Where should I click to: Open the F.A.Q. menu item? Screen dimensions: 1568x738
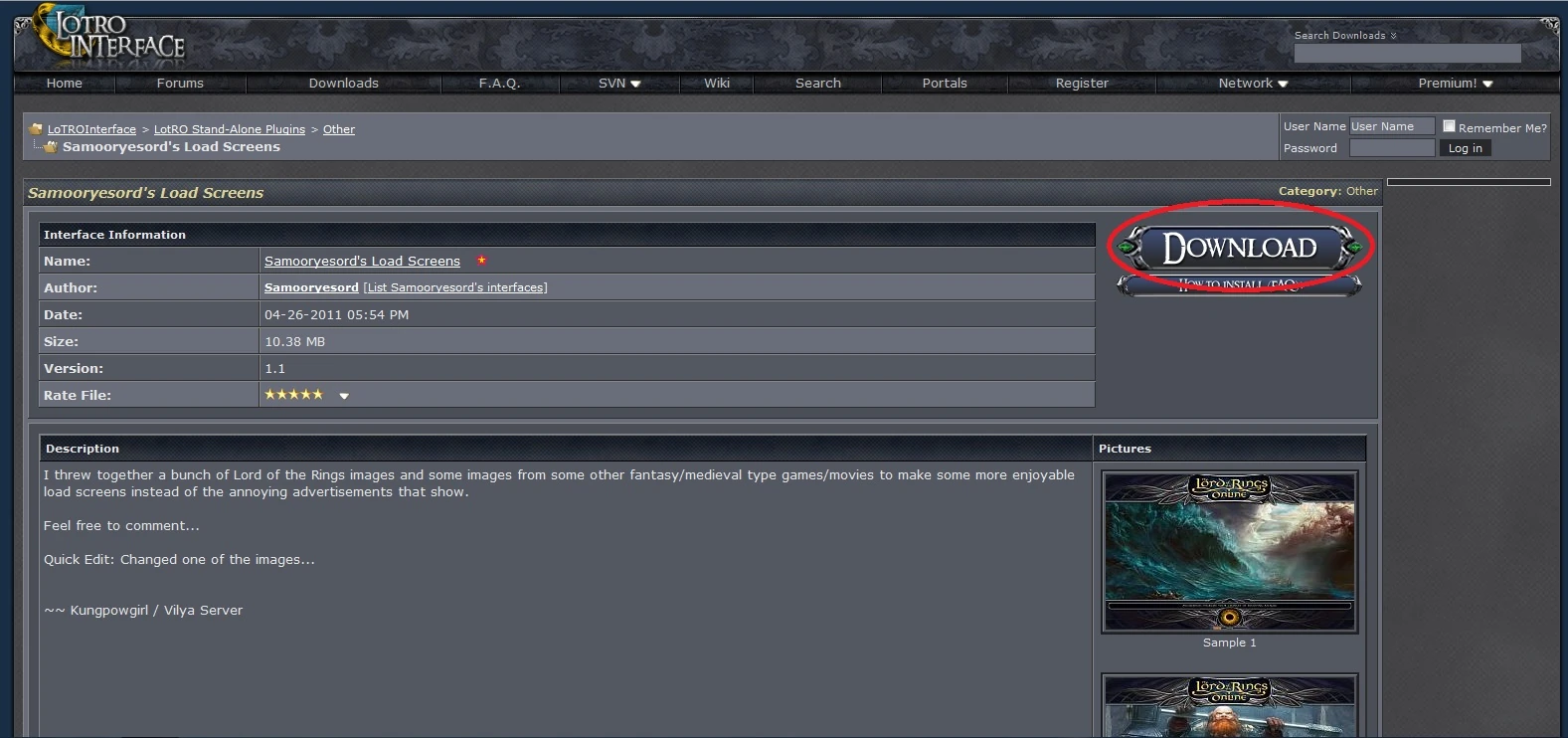[499, 84]
